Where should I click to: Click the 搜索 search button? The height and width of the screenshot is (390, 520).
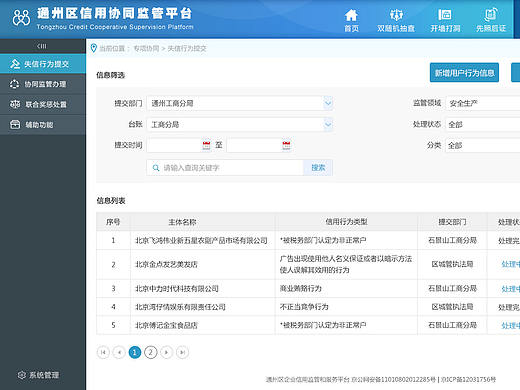coord(318,168)
